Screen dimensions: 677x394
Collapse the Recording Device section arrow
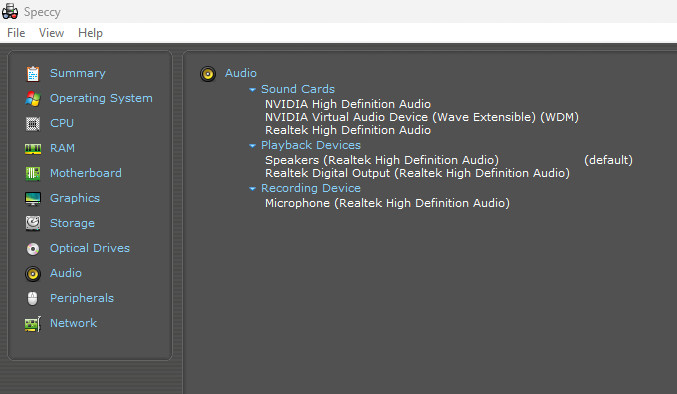pyautogui.click(x=253, y=189)
